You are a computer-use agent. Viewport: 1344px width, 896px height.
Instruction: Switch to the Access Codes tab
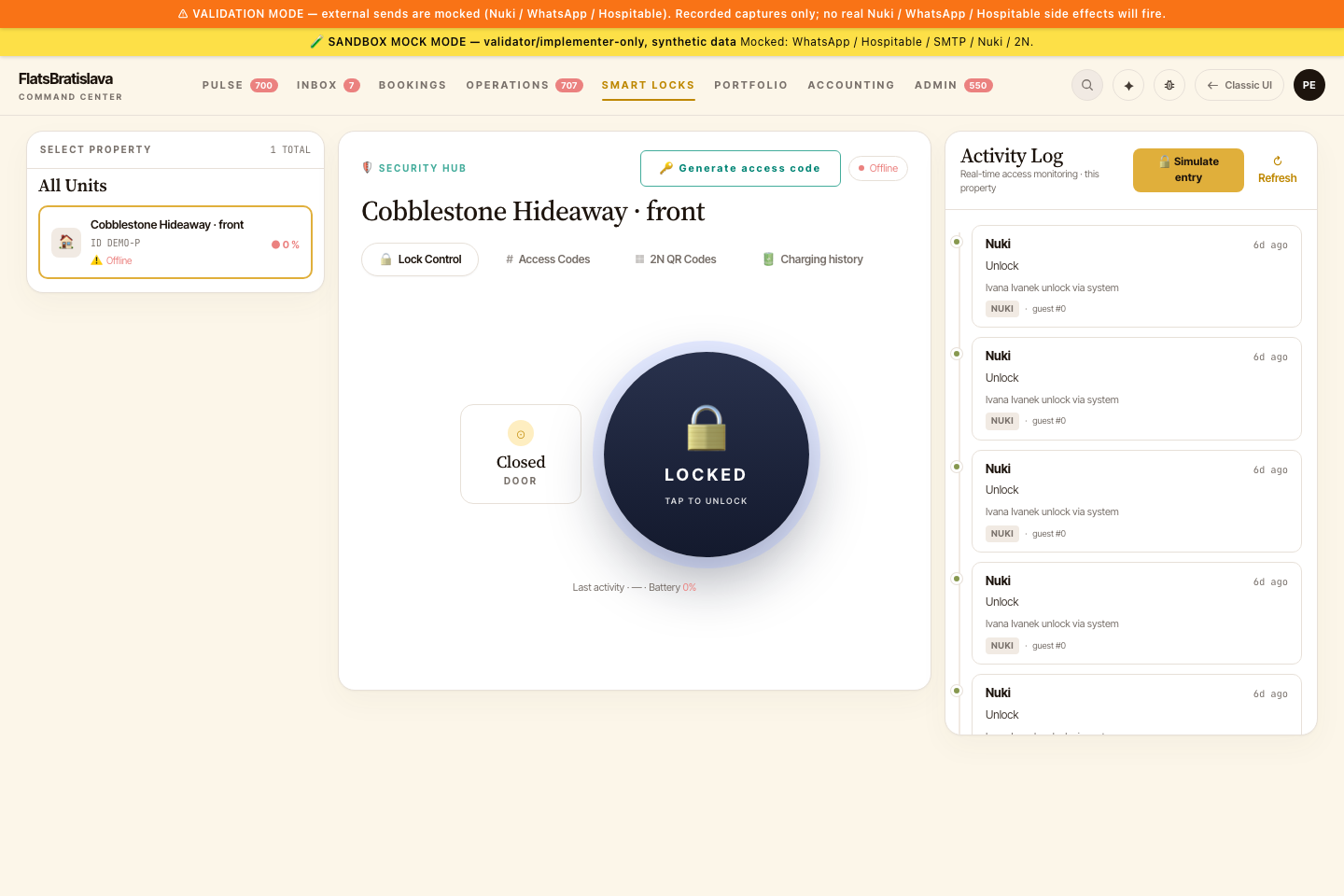(547, 259)
